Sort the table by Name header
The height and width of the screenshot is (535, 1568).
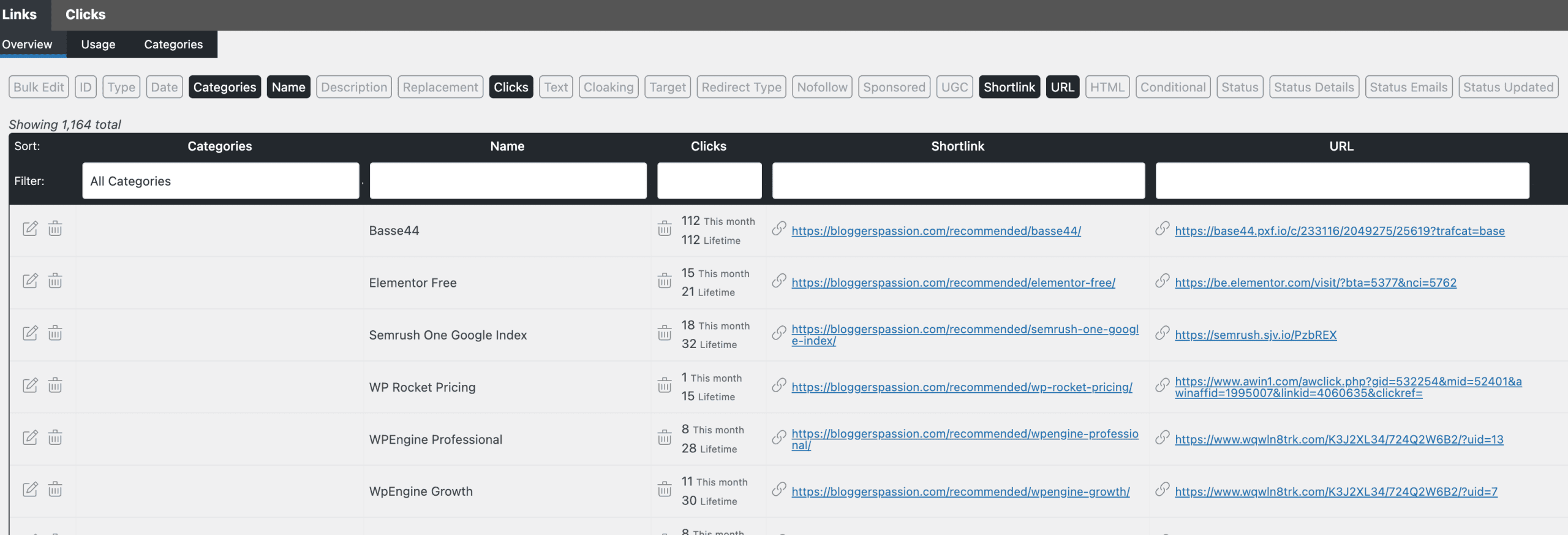click(x=507, y=146)
